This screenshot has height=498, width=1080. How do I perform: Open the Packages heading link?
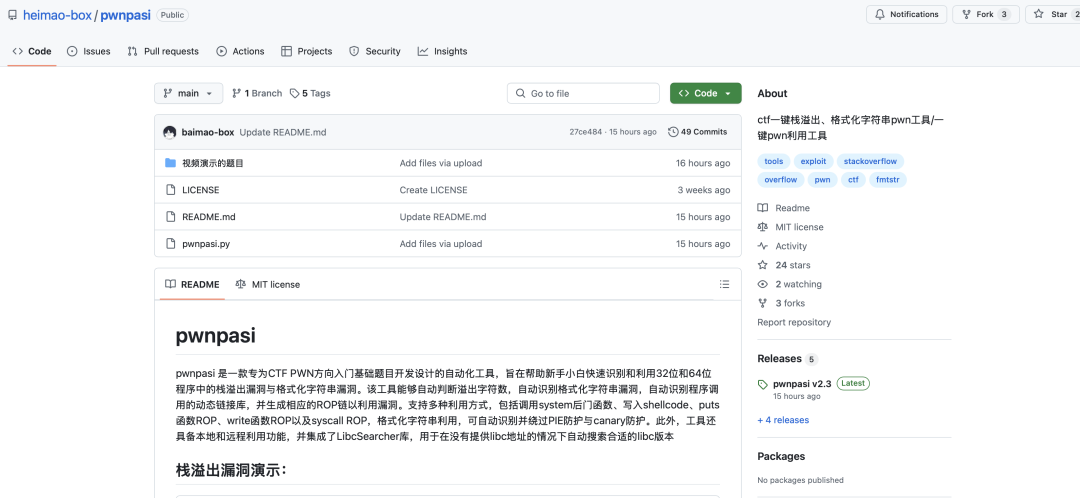781,456
